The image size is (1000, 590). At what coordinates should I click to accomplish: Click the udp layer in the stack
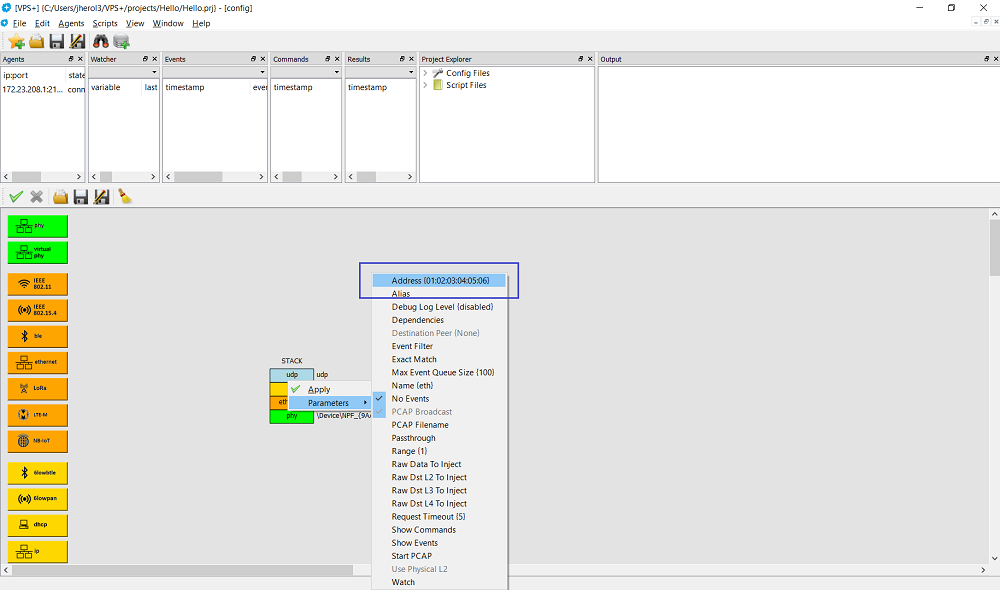(291, 374)
